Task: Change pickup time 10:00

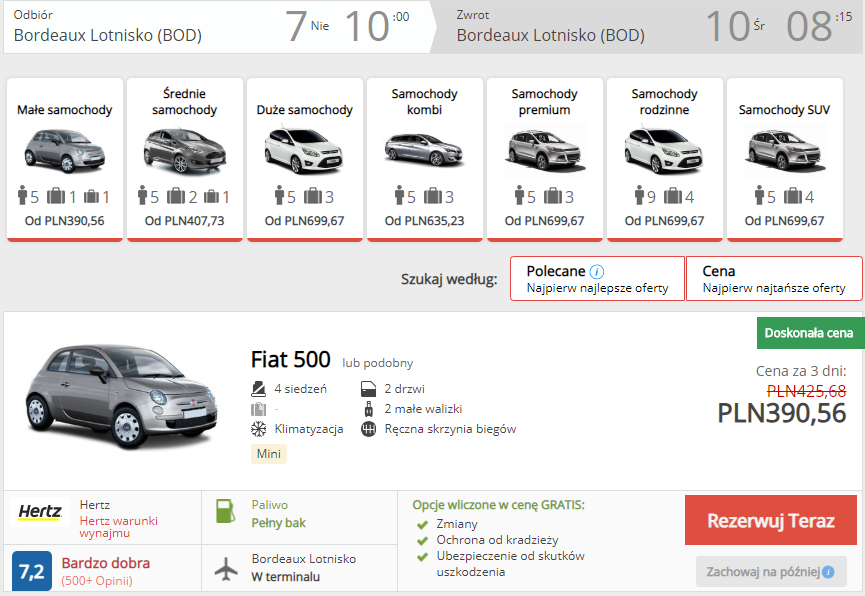Action: [x=377, y=26]
